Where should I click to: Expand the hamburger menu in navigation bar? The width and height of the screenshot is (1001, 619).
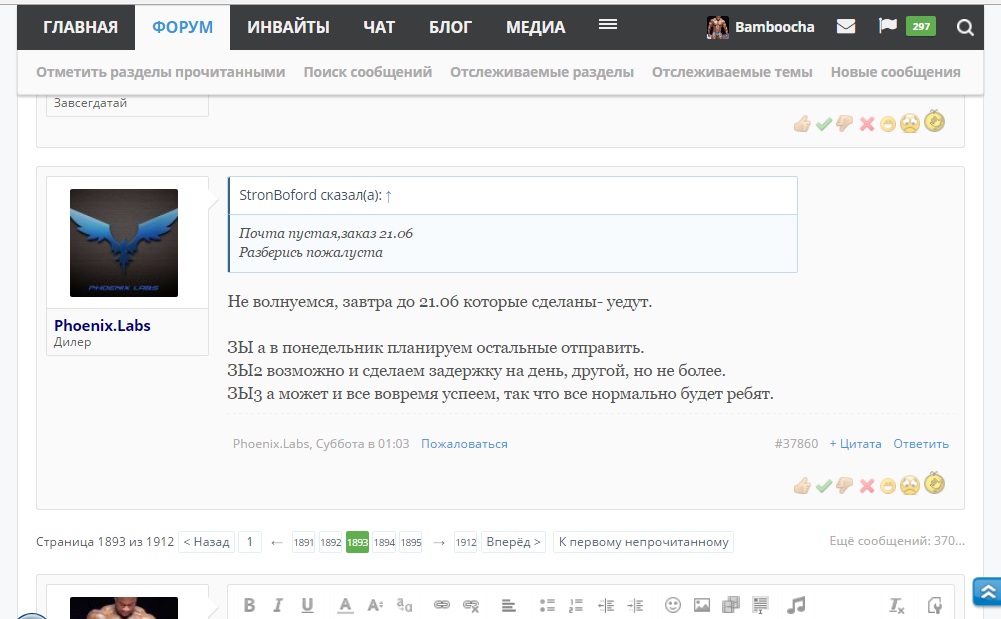[x=607, y=25]
